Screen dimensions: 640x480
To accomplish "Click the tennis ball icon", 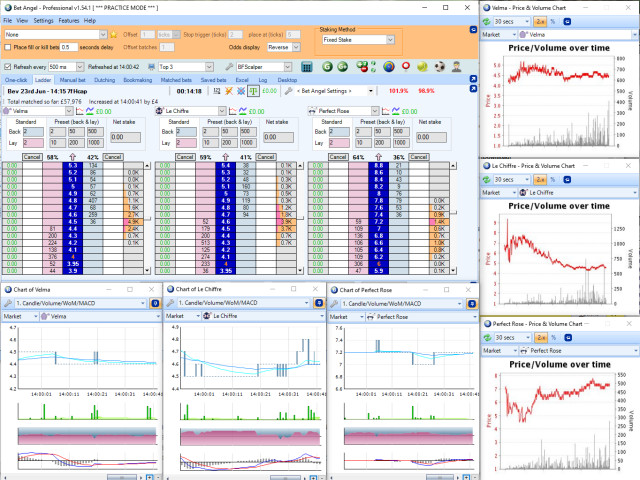I will click(x=422, y=67).
